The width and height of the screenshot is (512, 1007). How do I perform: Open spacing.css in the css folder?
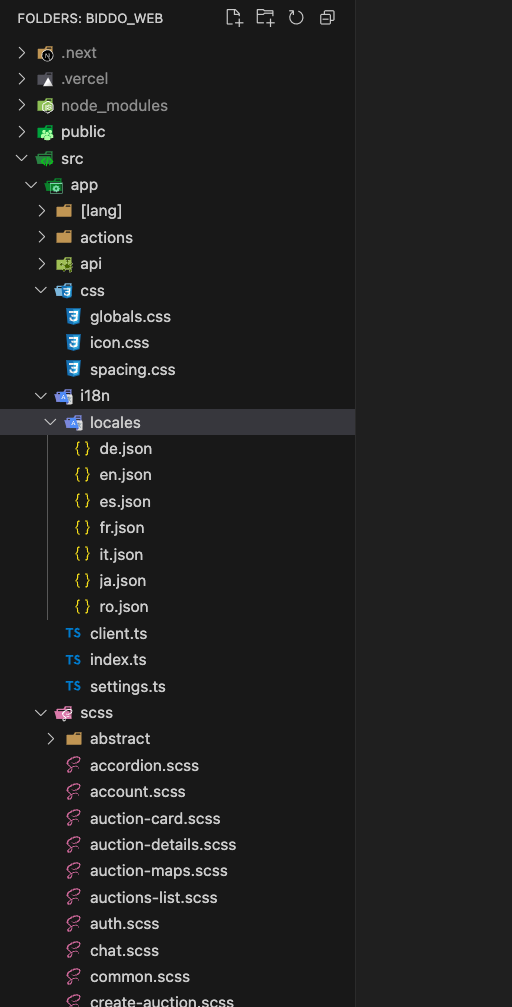132,370
